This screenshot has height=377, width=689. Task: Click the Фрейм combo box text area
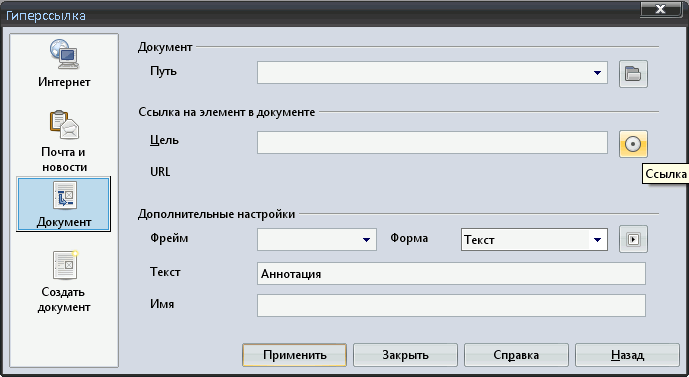click(x=308, y=239)
